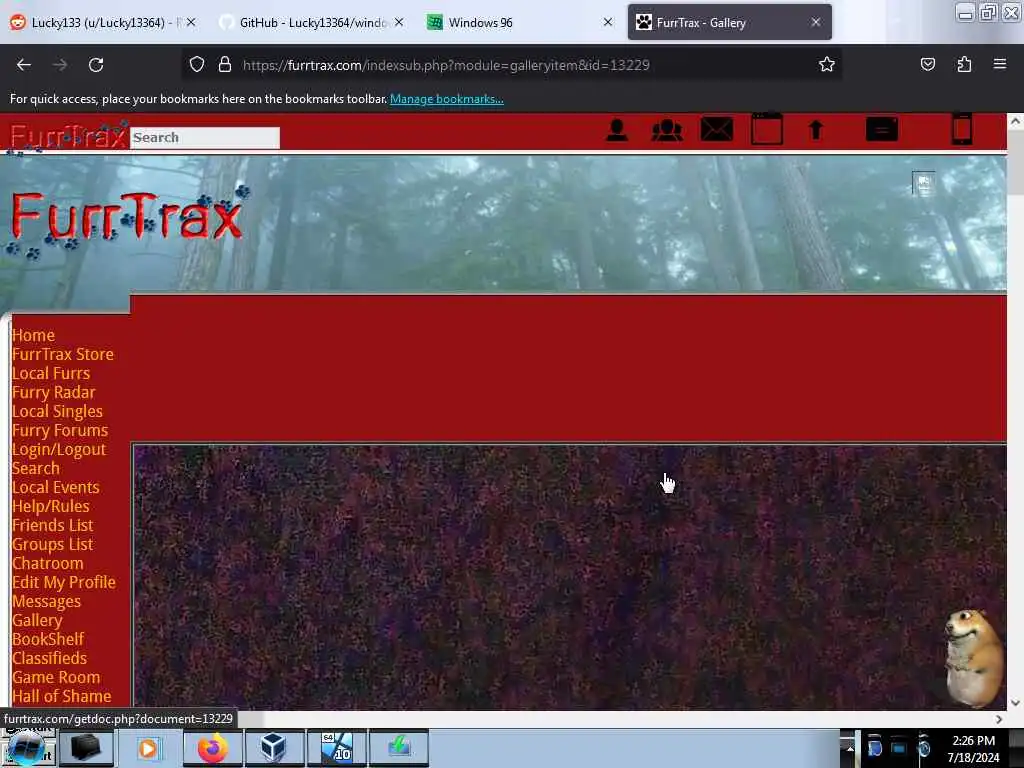
Task: Click the shield tracking protection icon
Action: point(197,65)
